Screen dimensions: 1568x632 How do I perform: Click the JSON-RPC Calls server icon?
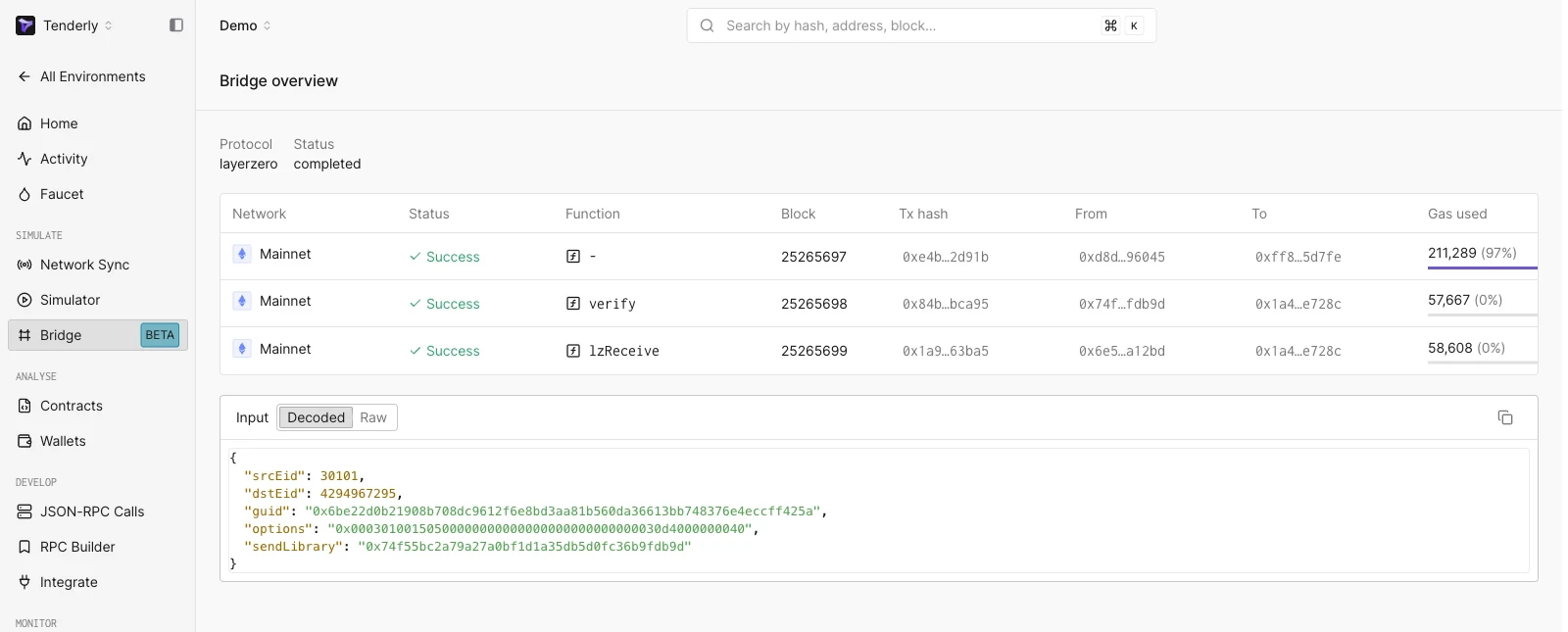[x=24, y=511]
